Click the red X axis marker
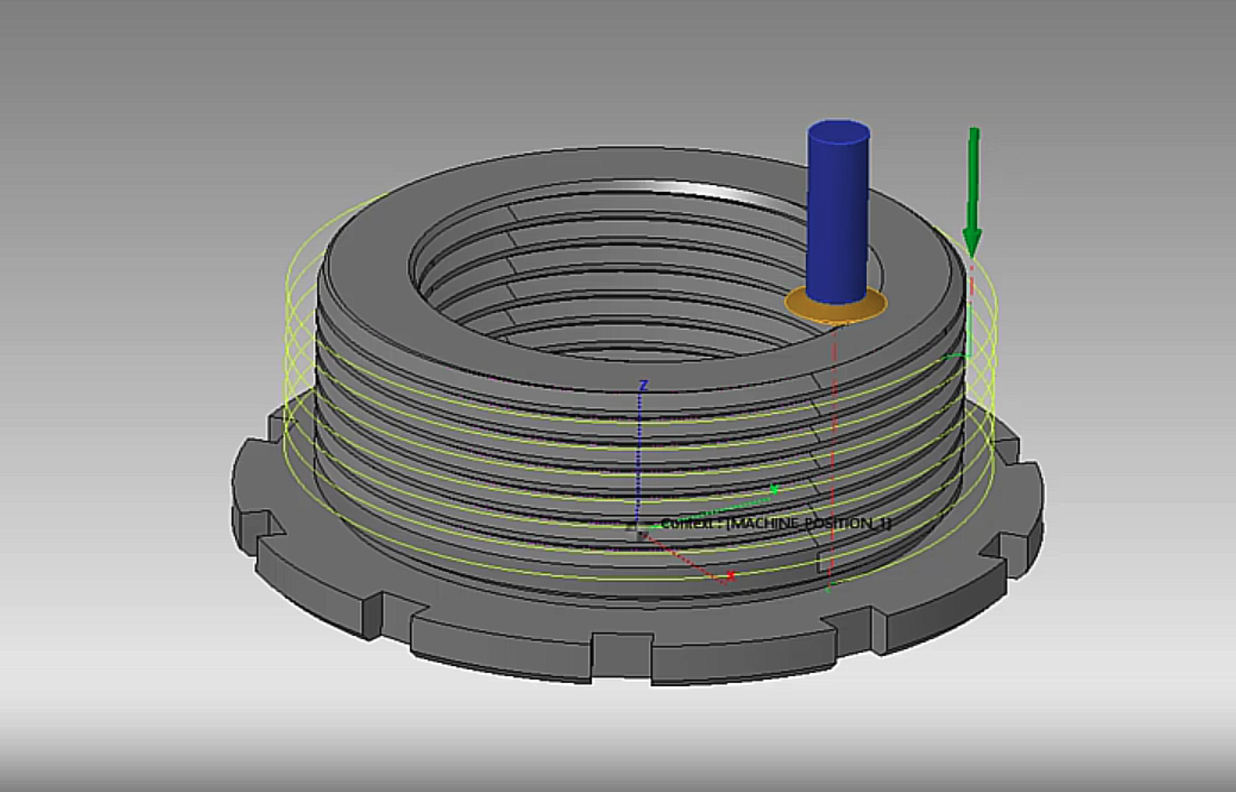Screen dimensions: 1236x792 [731, 576]
